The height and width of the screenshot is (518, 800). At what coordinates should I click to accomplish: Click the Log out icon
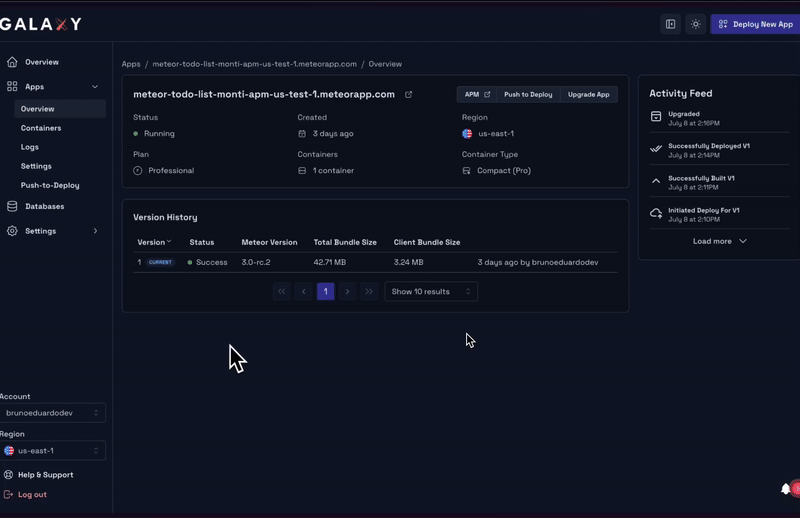pyautogui.click(x=9, y=495)
